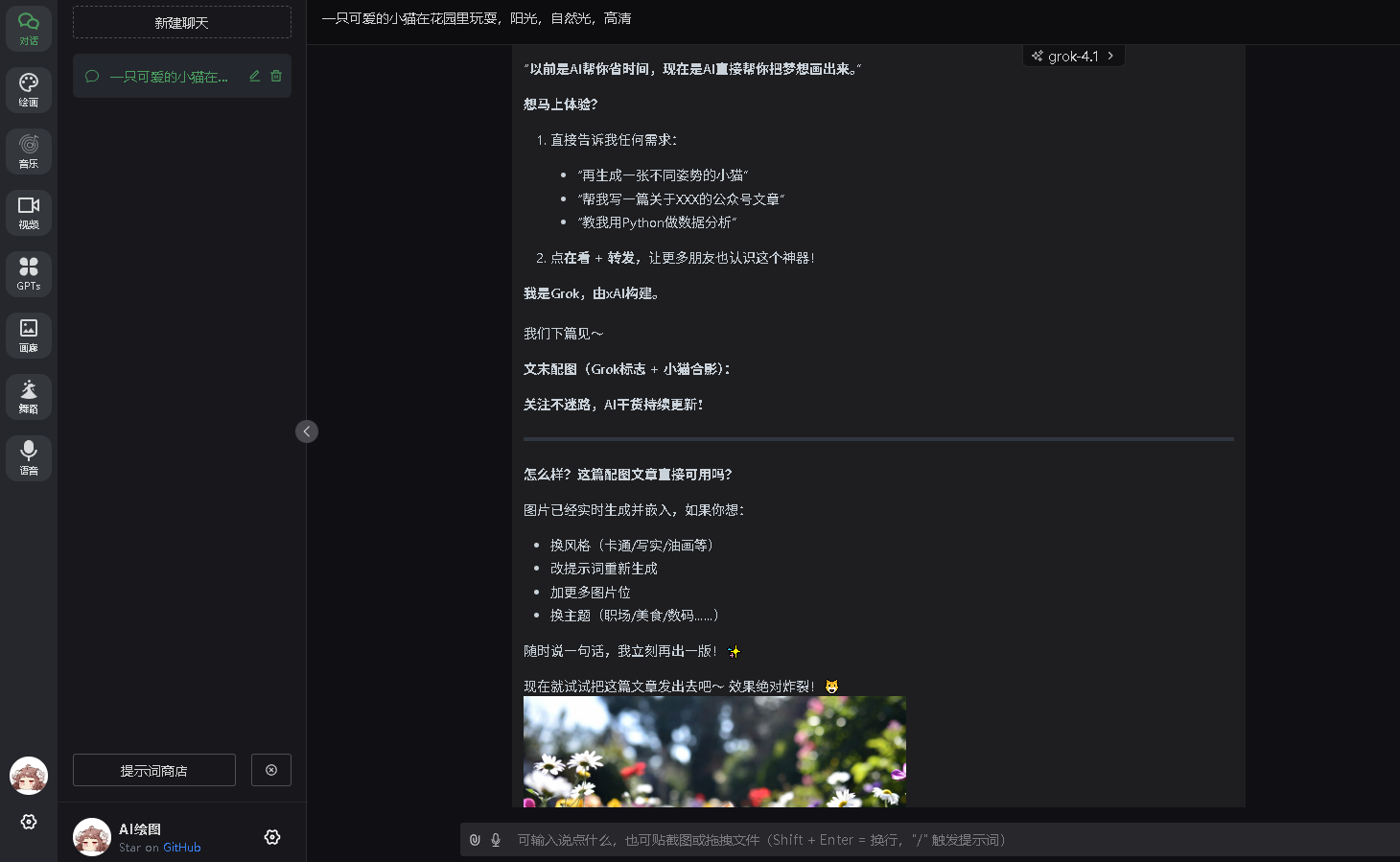Open the 绘画 drawing section
Viewport: 1400px width, 862px height.
pos(29,90)
